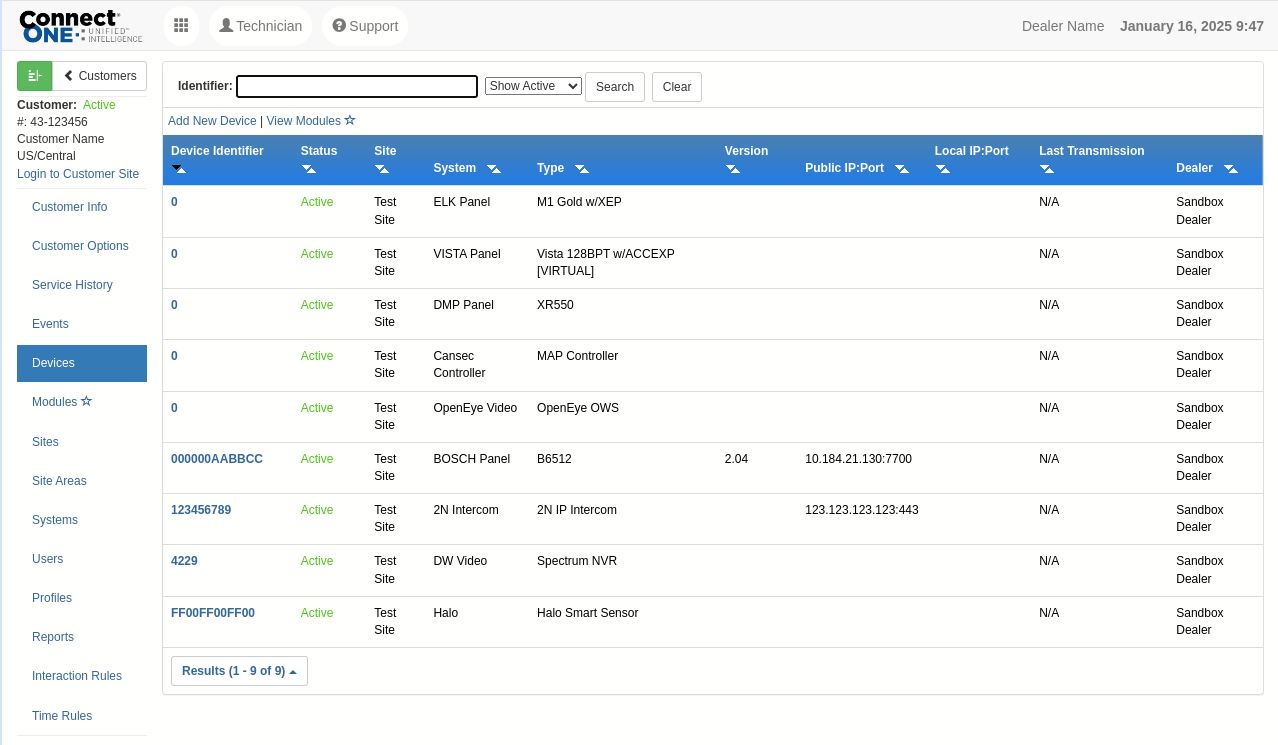Open device 0 in VISTA Panel row
The width and height of the screenshot is (1278, 745).
tap(174, 254)
